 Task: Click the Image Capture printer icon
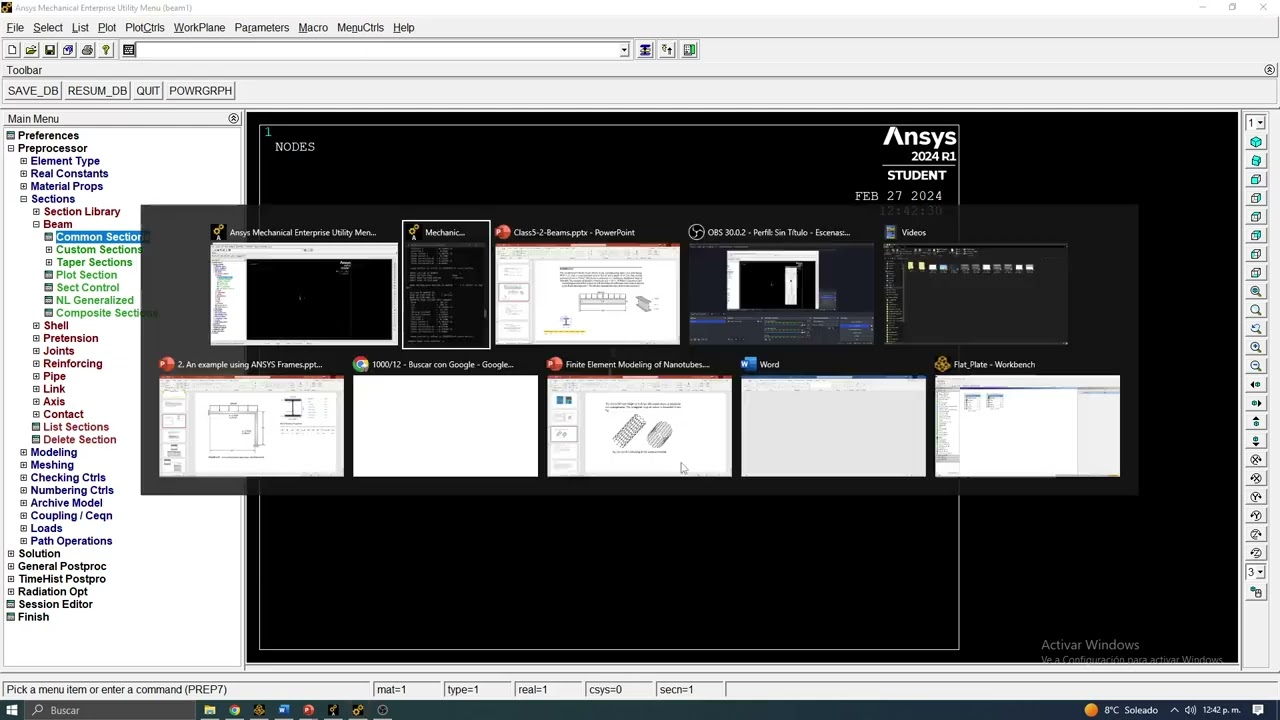pyautogui.click(x=87, y=50)
